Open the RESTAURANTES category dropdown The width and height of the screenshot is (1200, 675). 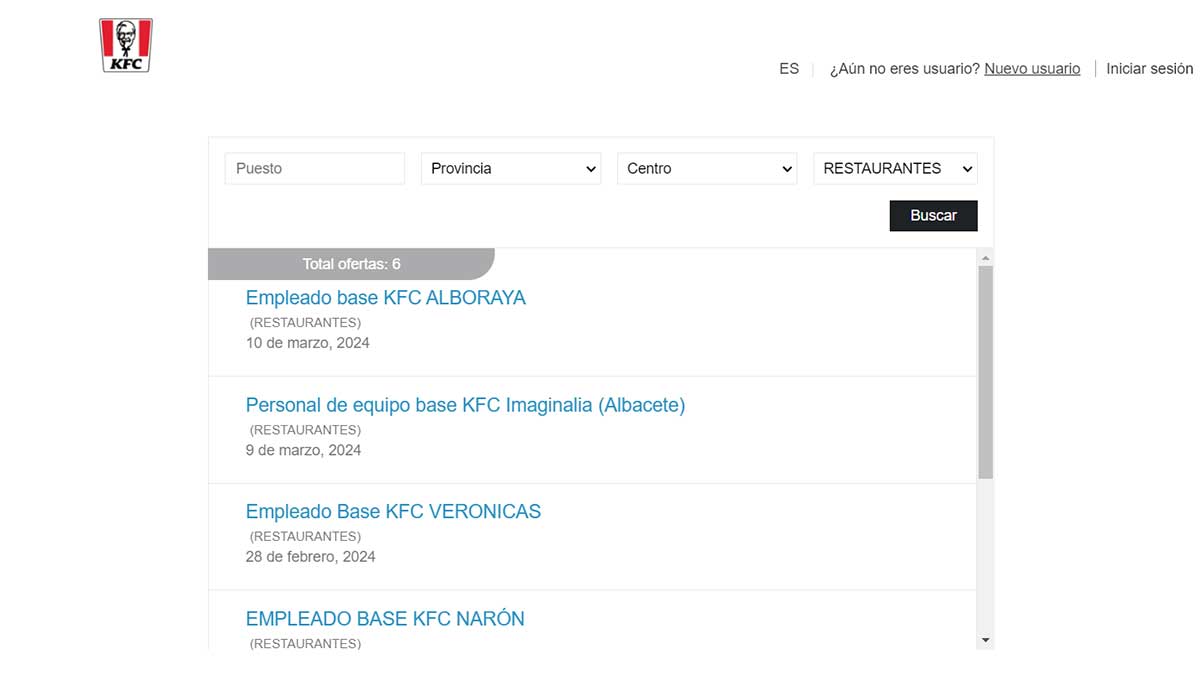tap(895, 168)
